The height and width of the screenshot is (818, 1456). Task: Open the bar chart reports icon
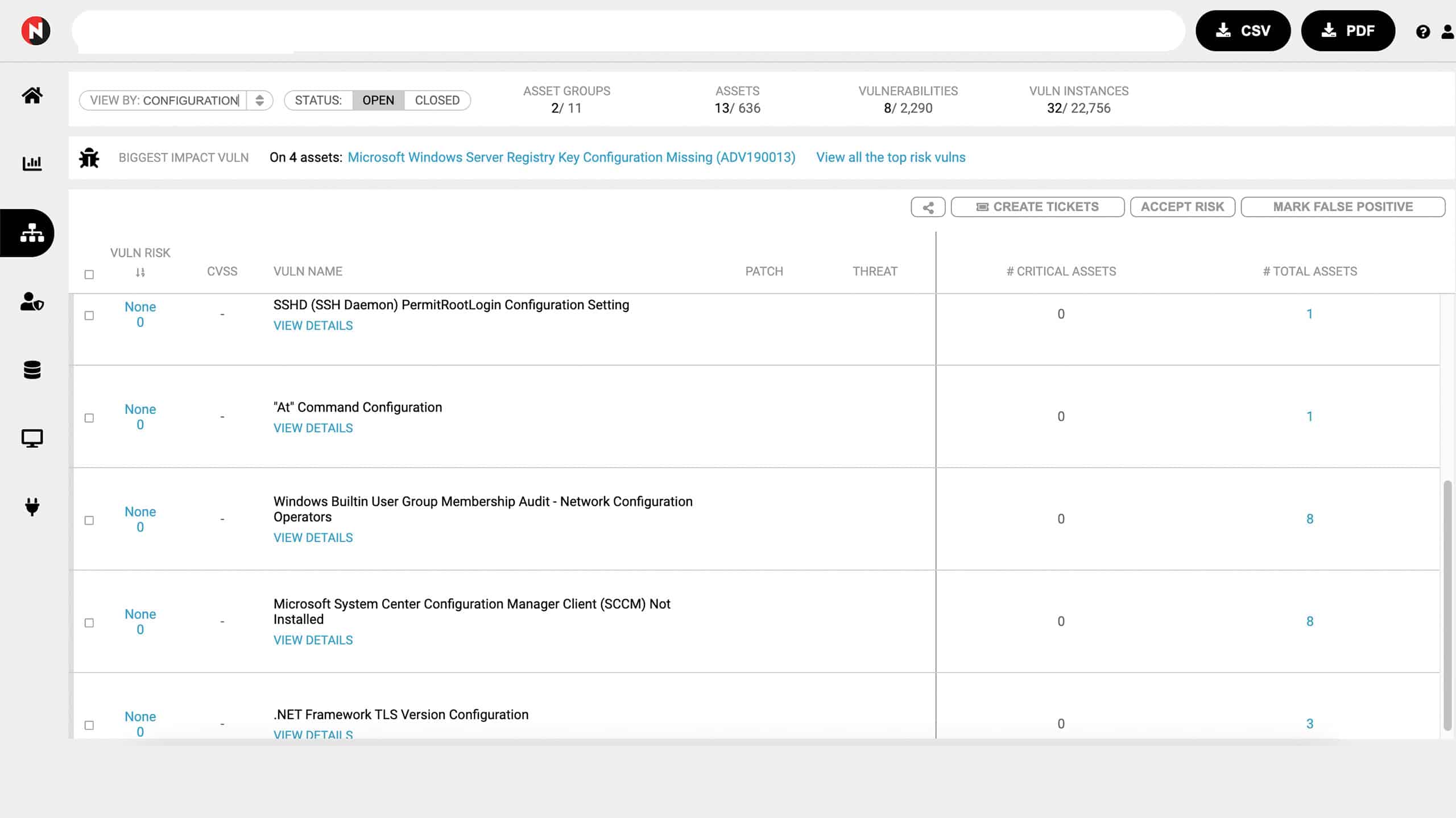[32, 164]
